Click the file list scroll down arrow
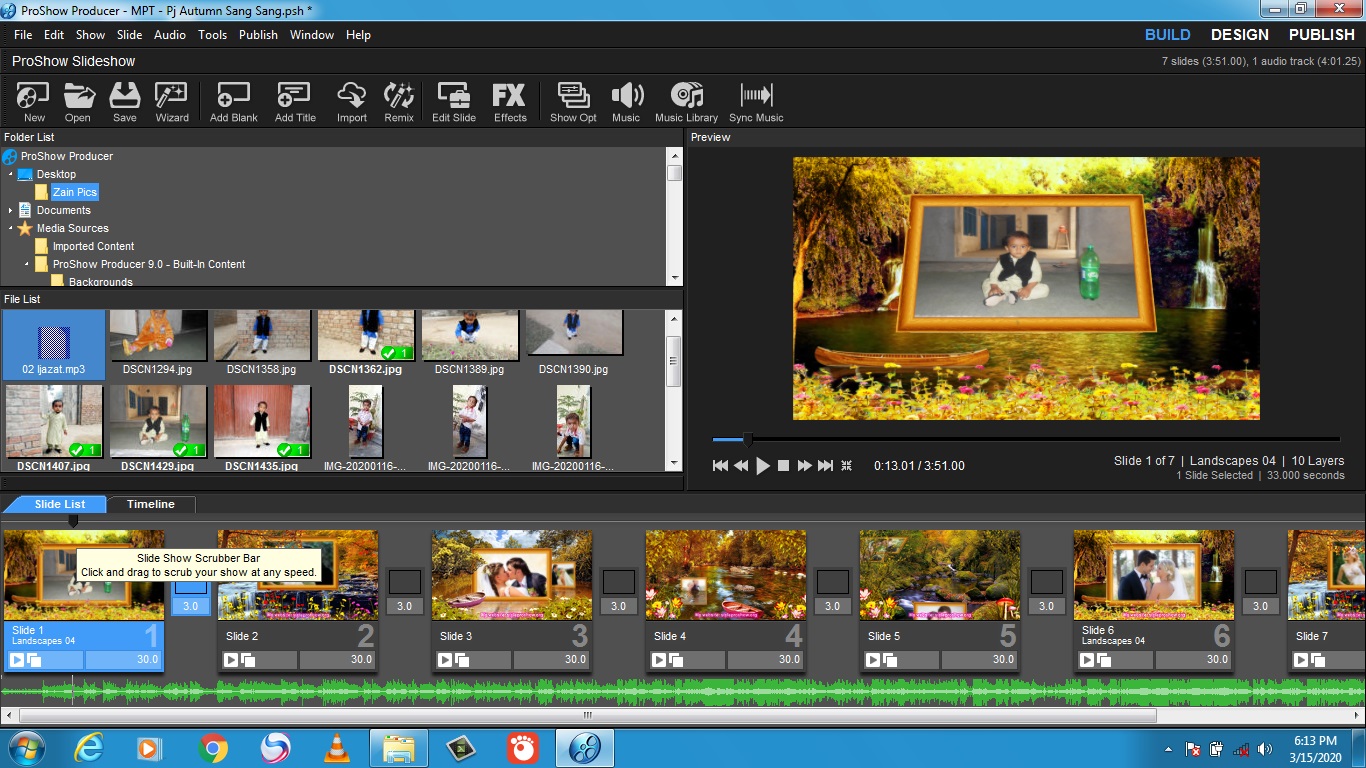The height and width of the screenshot is (768, 1366). point(674,463)
